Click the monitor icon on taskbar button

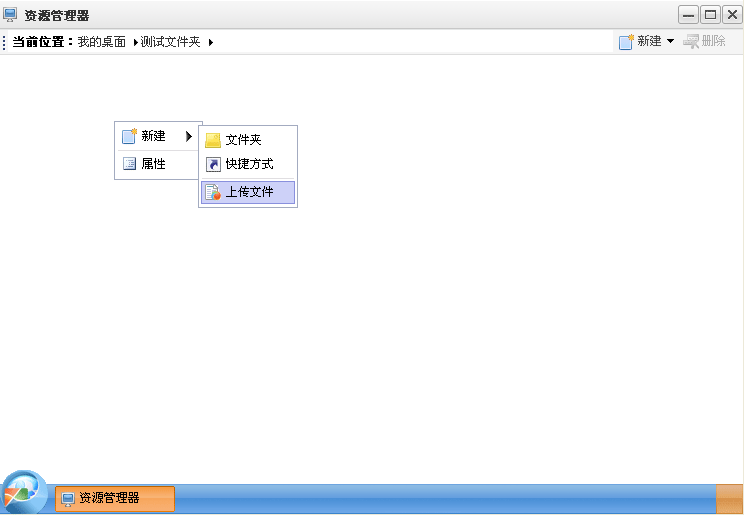[68, 499]
